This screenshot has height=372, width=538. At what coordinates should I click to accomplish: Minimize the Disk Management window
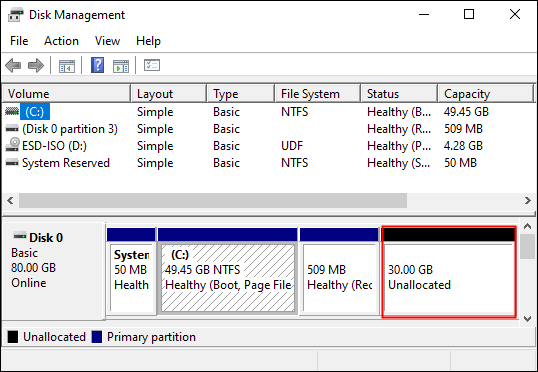click(424, 14)
